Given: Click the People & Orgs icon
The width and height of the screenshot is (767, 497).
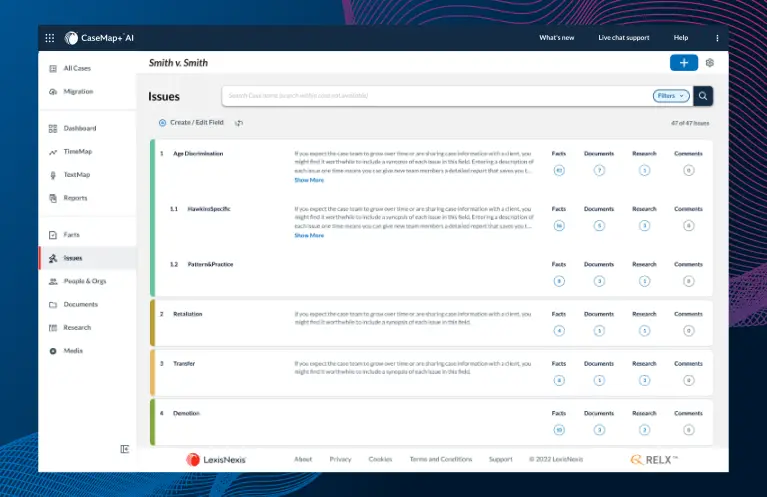Looking at the screenshot, I should 53,281.
